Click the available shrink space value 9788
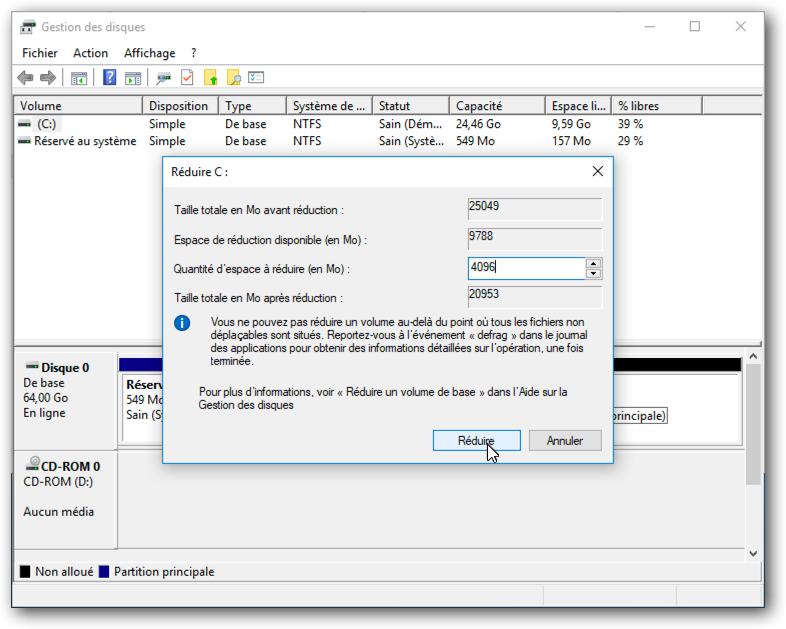The width and height of the screenshot is (786, 629). click(x=535, y=239)
